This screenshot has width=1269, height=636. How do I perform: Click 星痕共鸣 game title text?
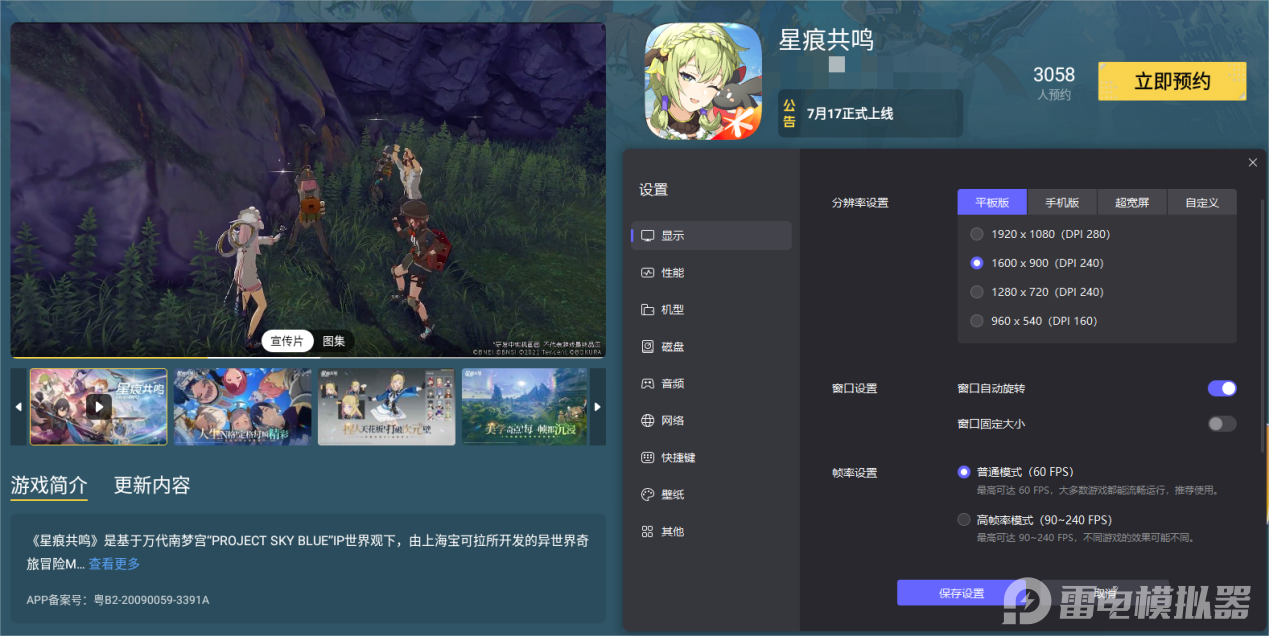click(x=826, y=40)
